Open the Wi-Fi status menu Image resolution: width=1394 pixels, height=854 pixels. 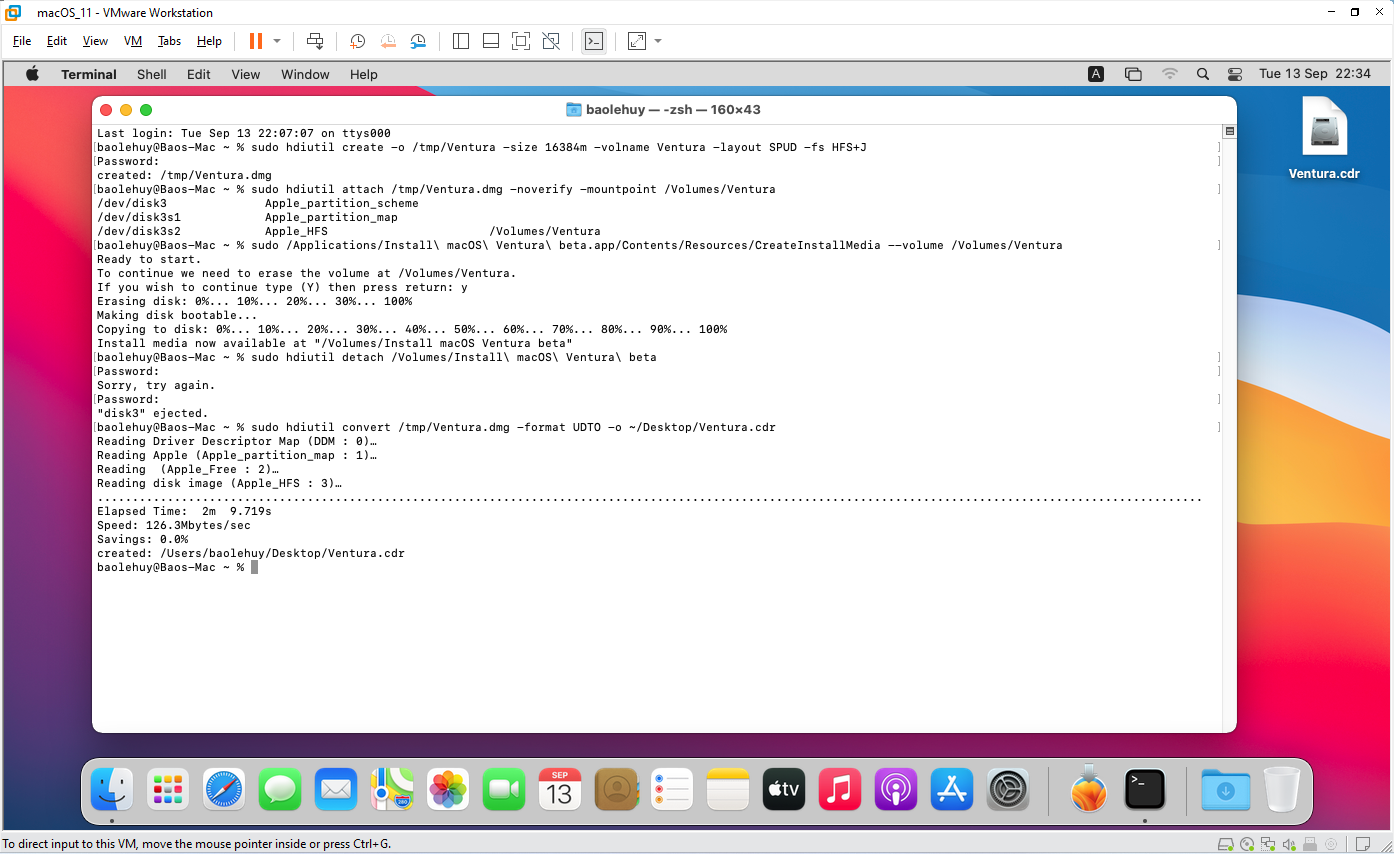click(x=1170, y=74)
